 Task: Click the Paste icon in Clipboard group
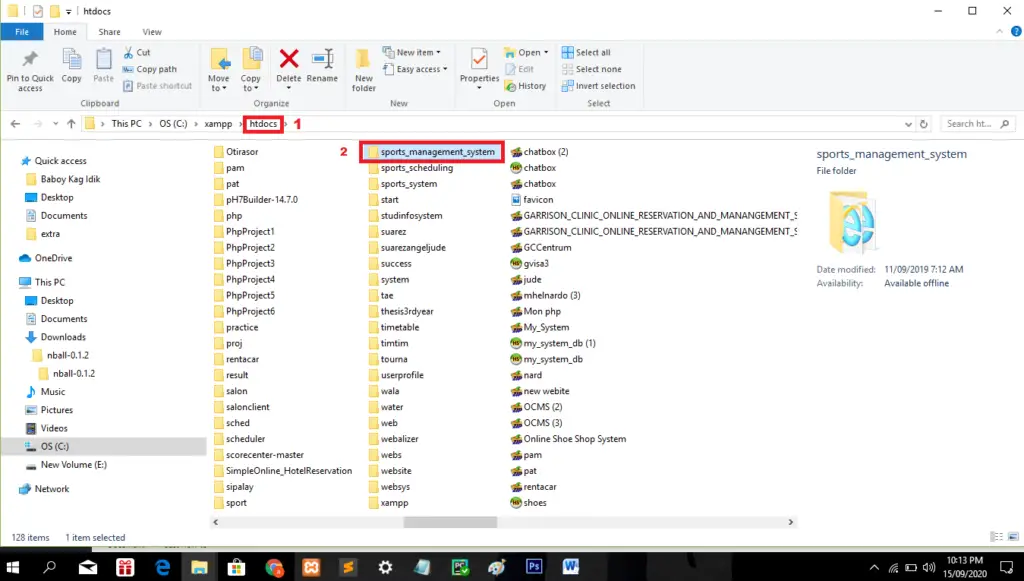point(103,66)
